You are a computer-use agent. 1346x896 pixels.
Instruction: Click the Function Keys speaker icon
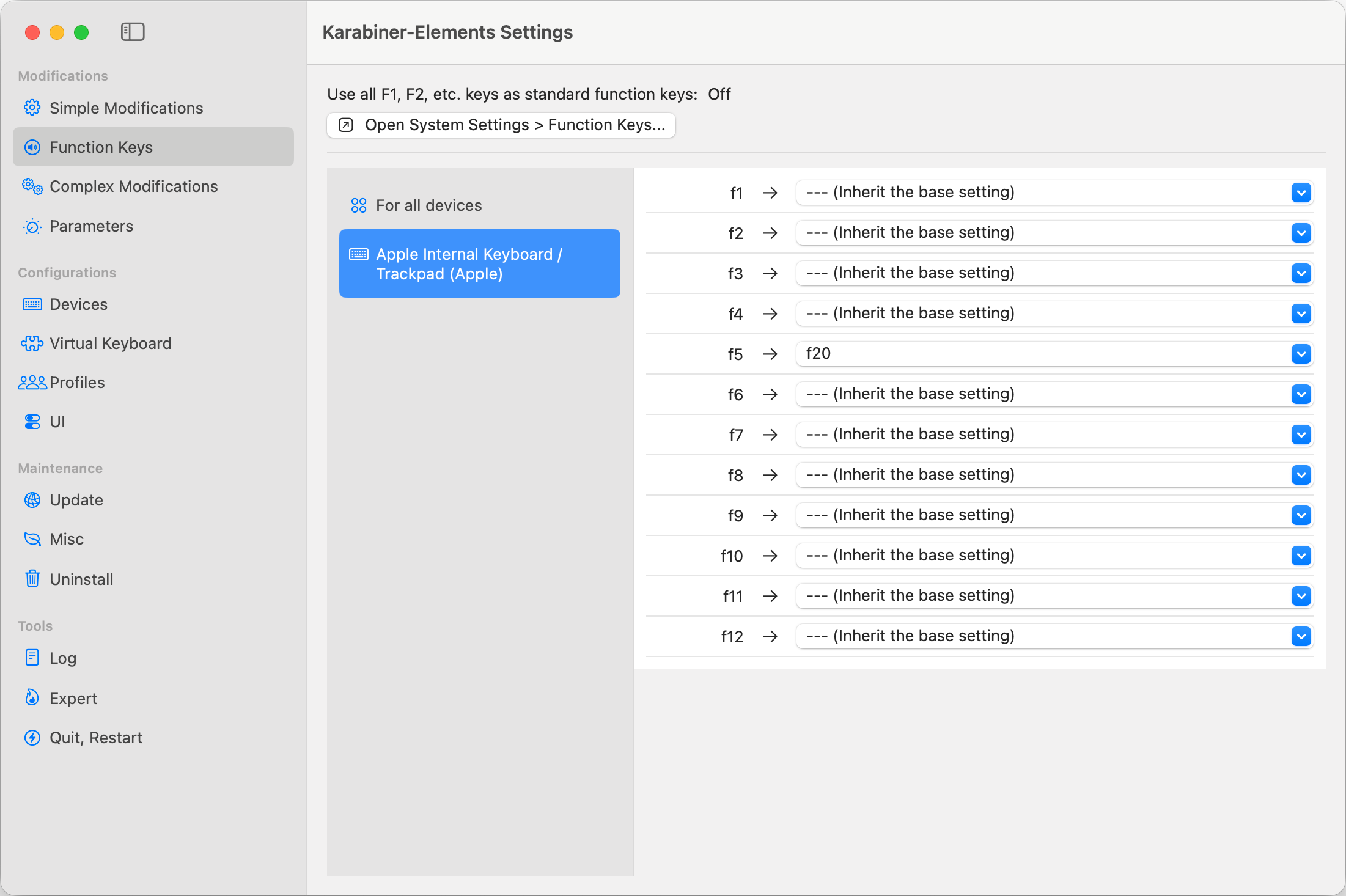pos(32,147)
